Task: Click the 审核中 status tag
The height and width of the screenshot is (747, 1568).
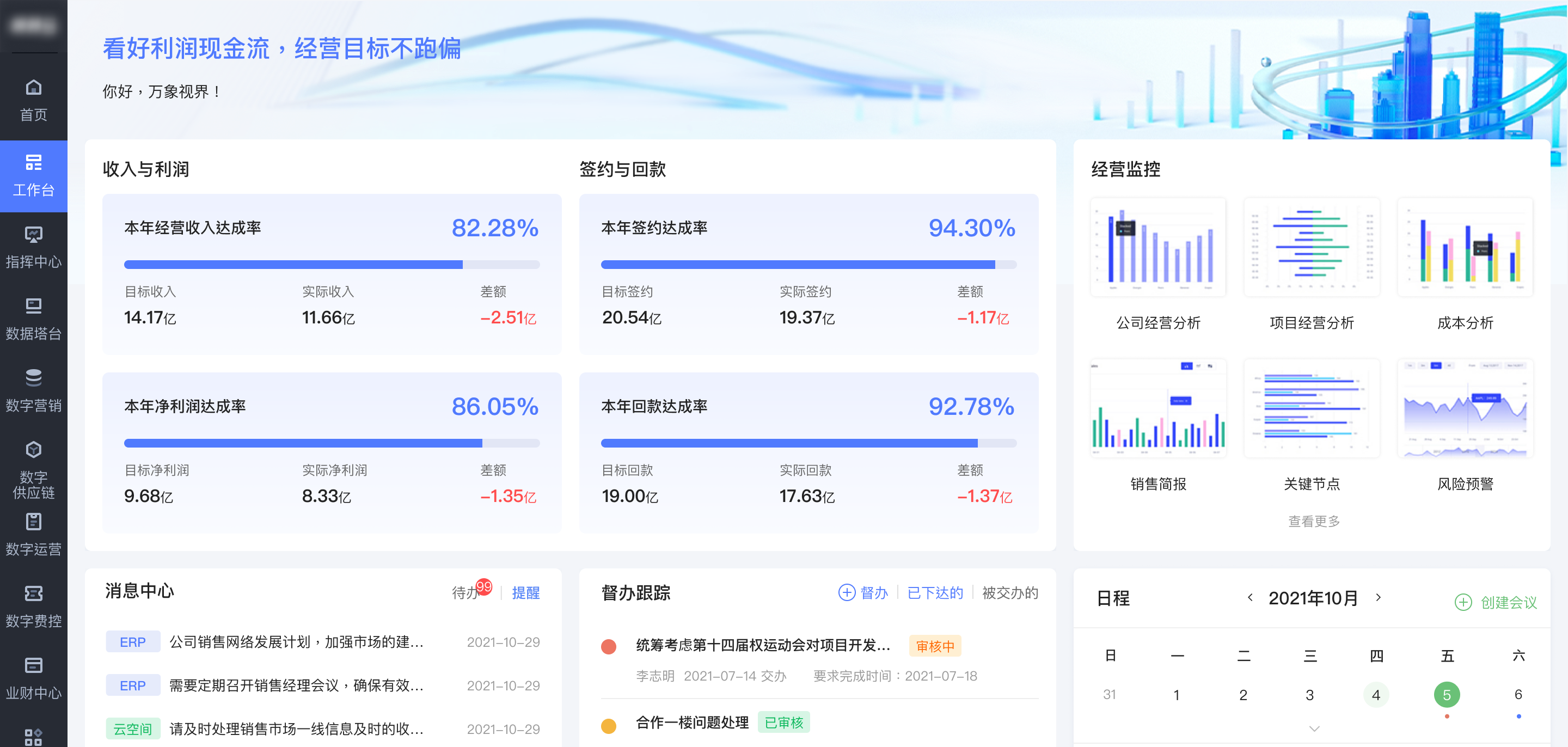Action: click(x=935, y=646)
